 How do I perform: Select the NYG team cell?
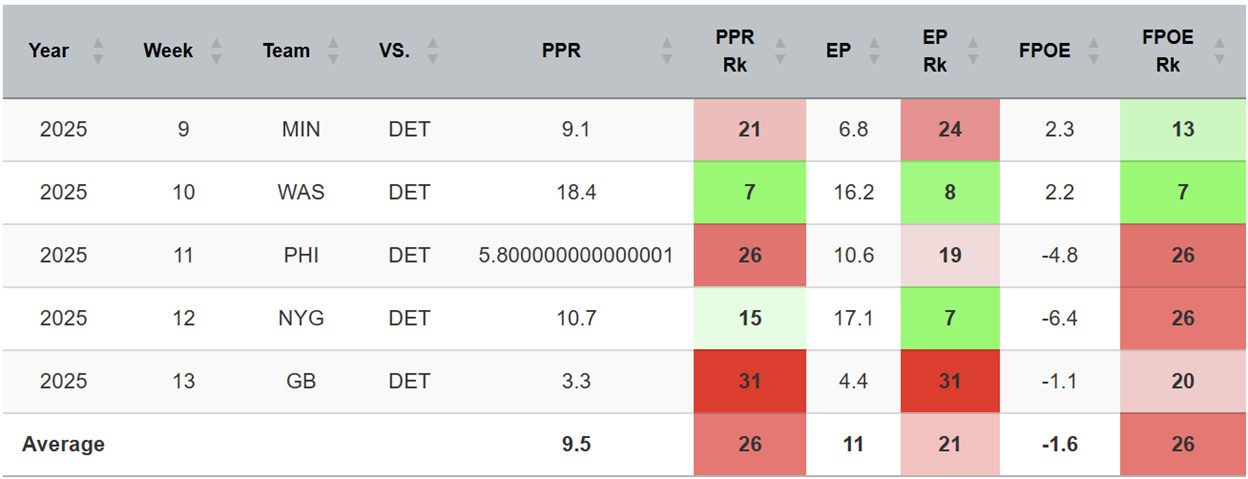tap(301, 319)
